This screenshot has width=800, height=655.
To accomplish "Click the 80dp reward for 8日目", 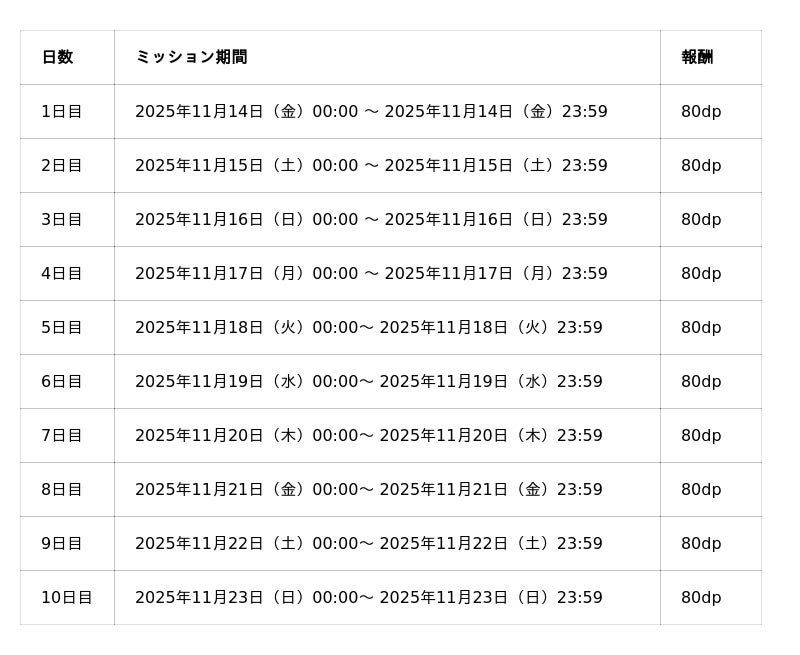I will coord(701,489).
